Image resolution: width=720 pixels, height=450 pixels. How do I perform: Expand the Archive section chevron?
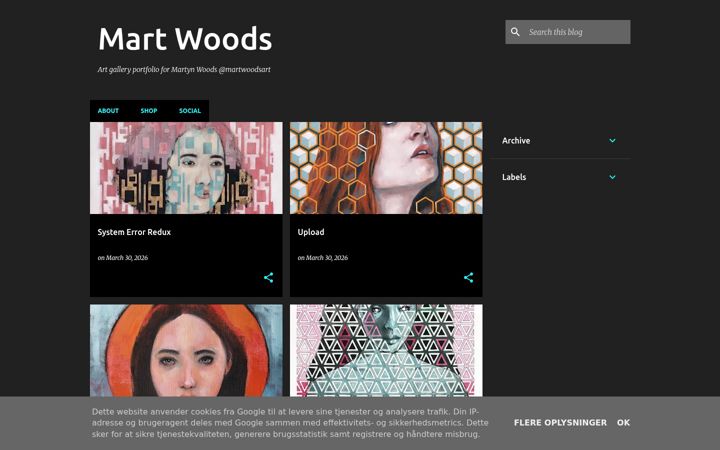pyautogui.click(x=612, y=141)
